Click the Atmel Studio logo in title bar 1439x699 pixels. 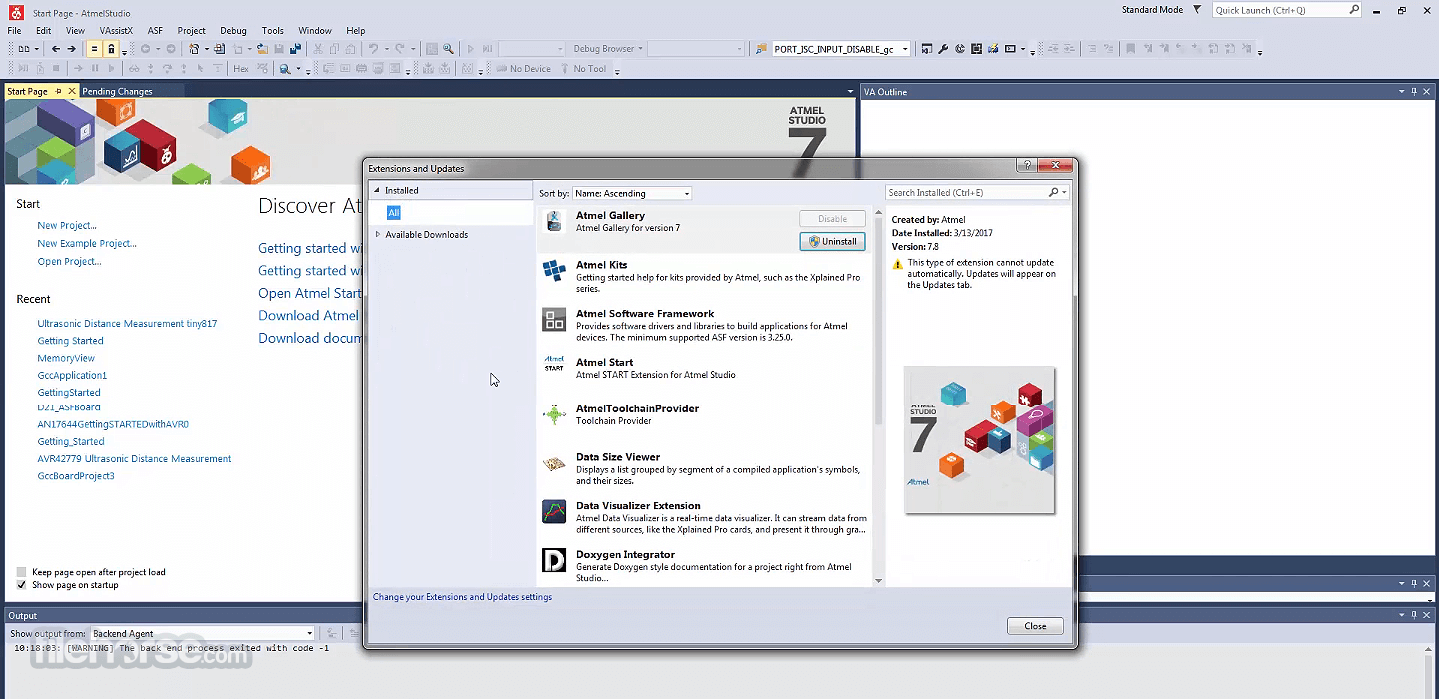pos(15,12)
